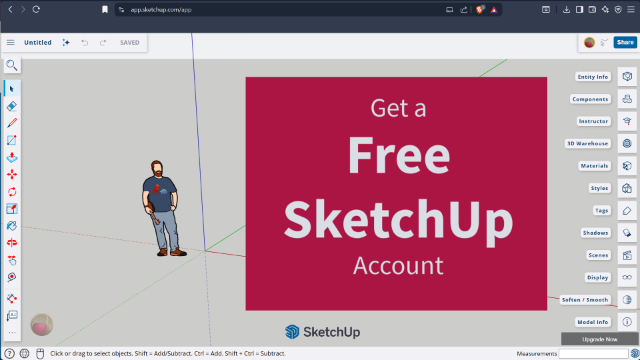Viewport: 640px width, 360px height.
Task: Open the Styles panel icon
Action: [x=627, y=188]
